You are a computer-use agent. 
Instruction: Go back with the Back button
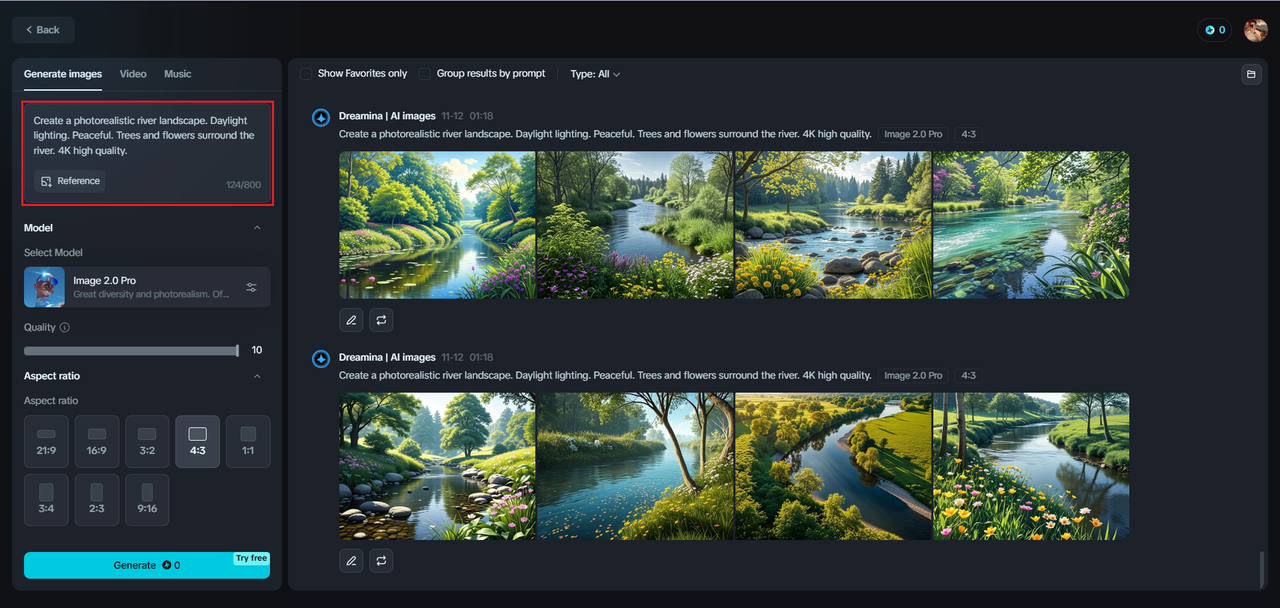[x=43, y=30]
